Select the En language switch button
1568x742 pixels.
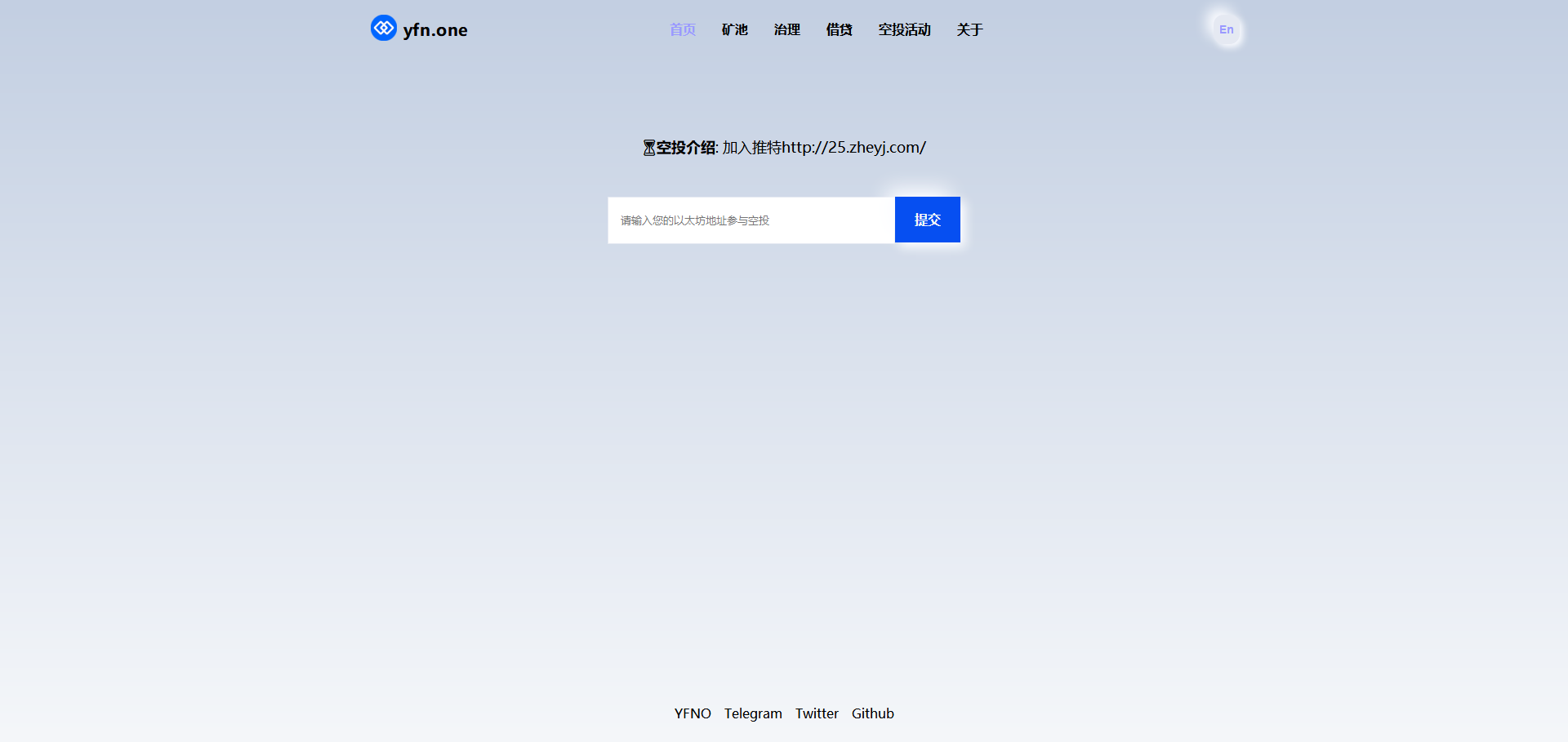[x=1226, y=29]
